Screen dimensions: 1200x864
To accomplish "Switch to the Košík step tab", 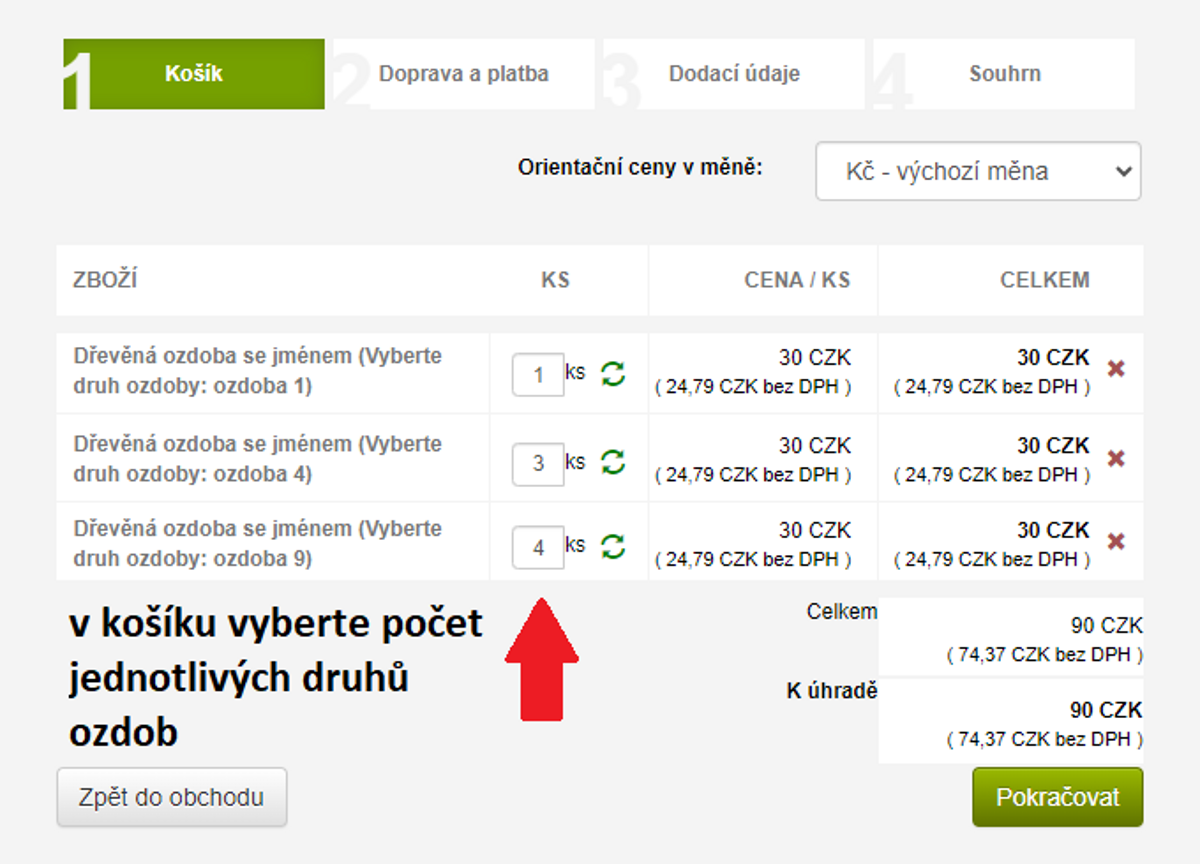I will coord(194,74).
